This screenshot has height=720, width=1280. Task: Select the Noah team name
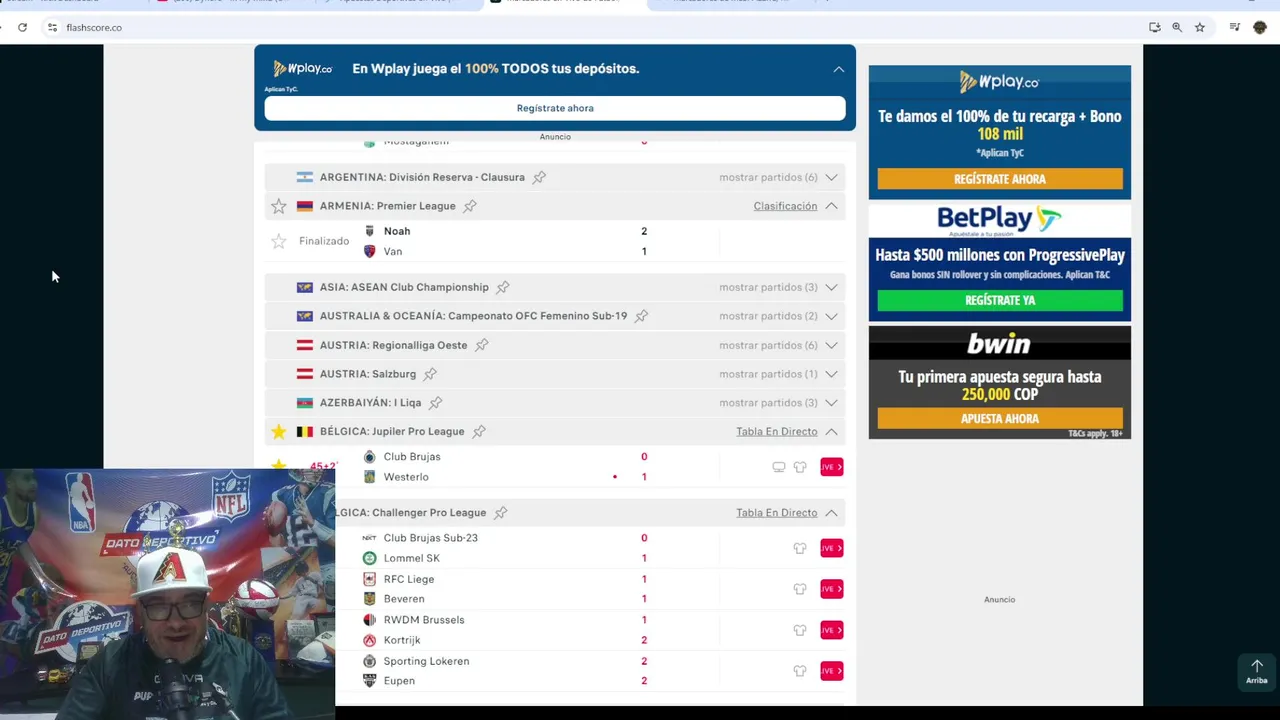pos(397,231)
